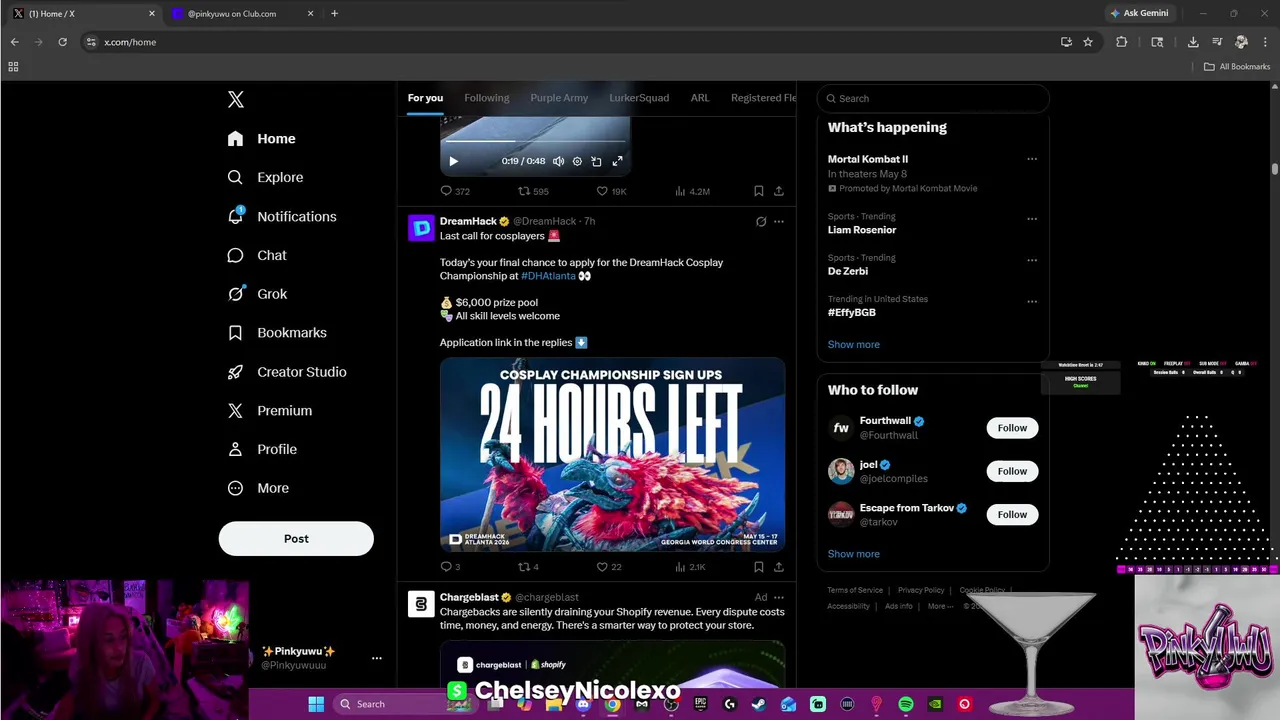The image size is (1280, 720).
Task: Open Pinkyuwu account options menu
Action: point(377,658)
